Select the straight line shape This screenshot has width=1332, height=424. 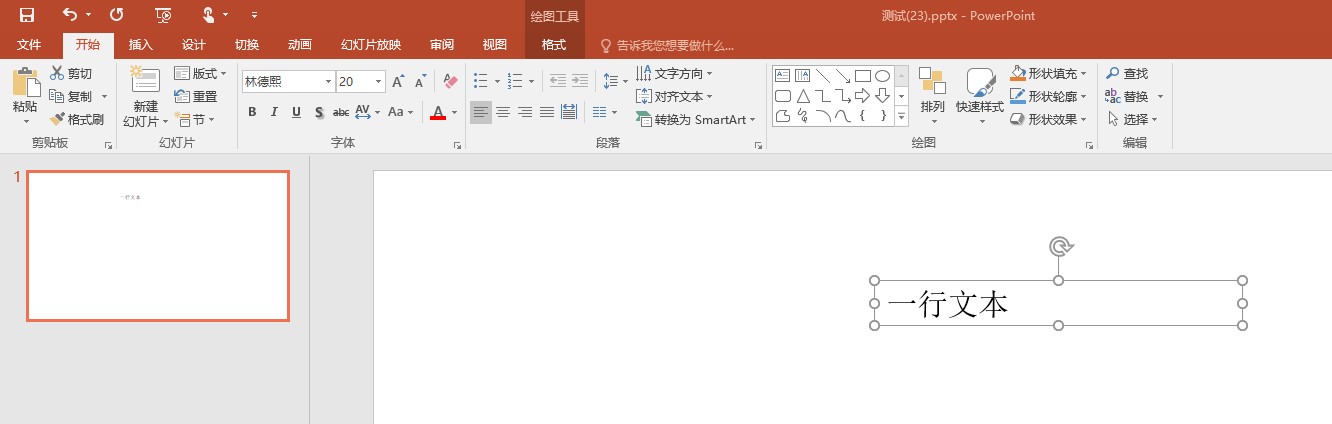(x=823, y=75)
